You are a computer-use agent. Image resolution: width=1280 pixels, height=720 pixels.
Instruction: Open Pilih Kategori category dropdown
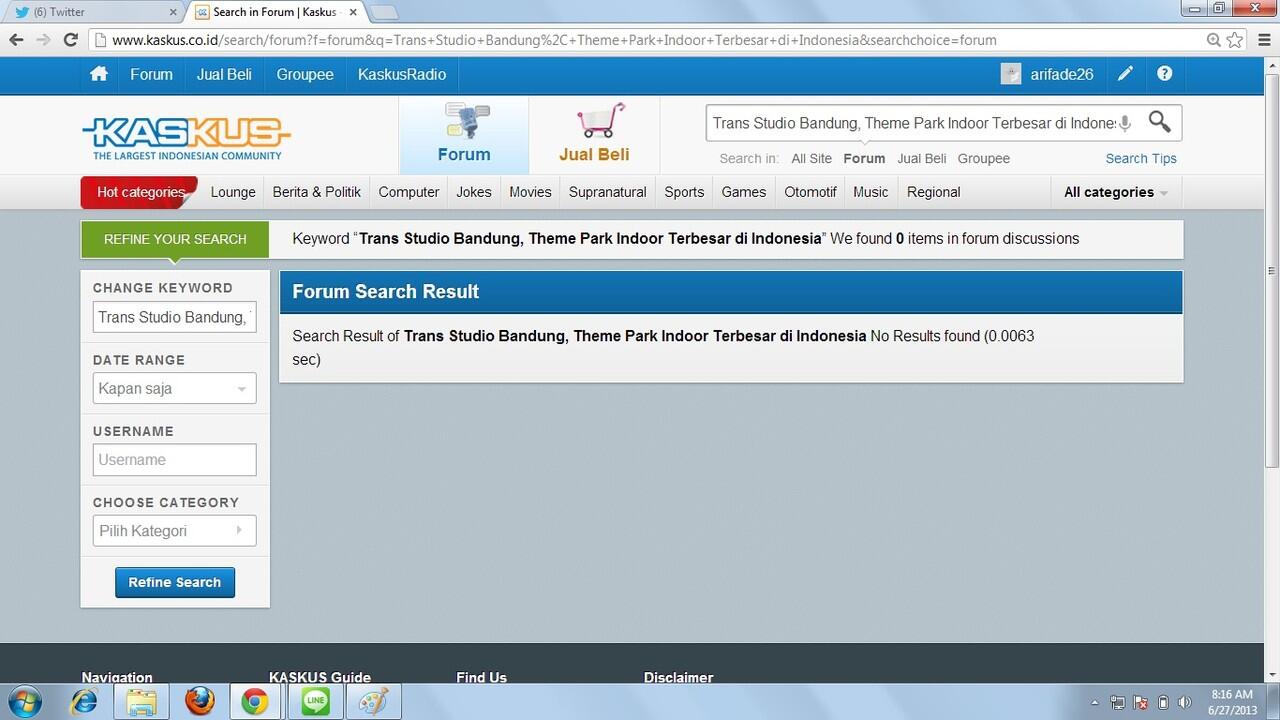tap(174, 531)
